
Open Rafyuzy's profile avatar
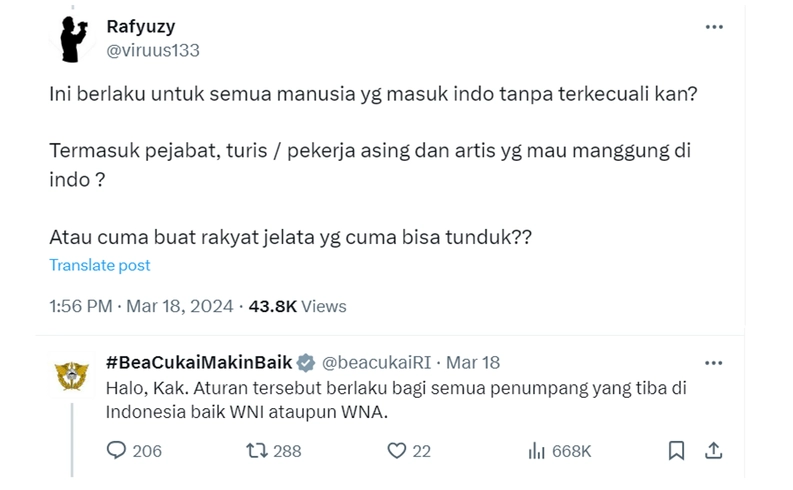click(74, 39)
